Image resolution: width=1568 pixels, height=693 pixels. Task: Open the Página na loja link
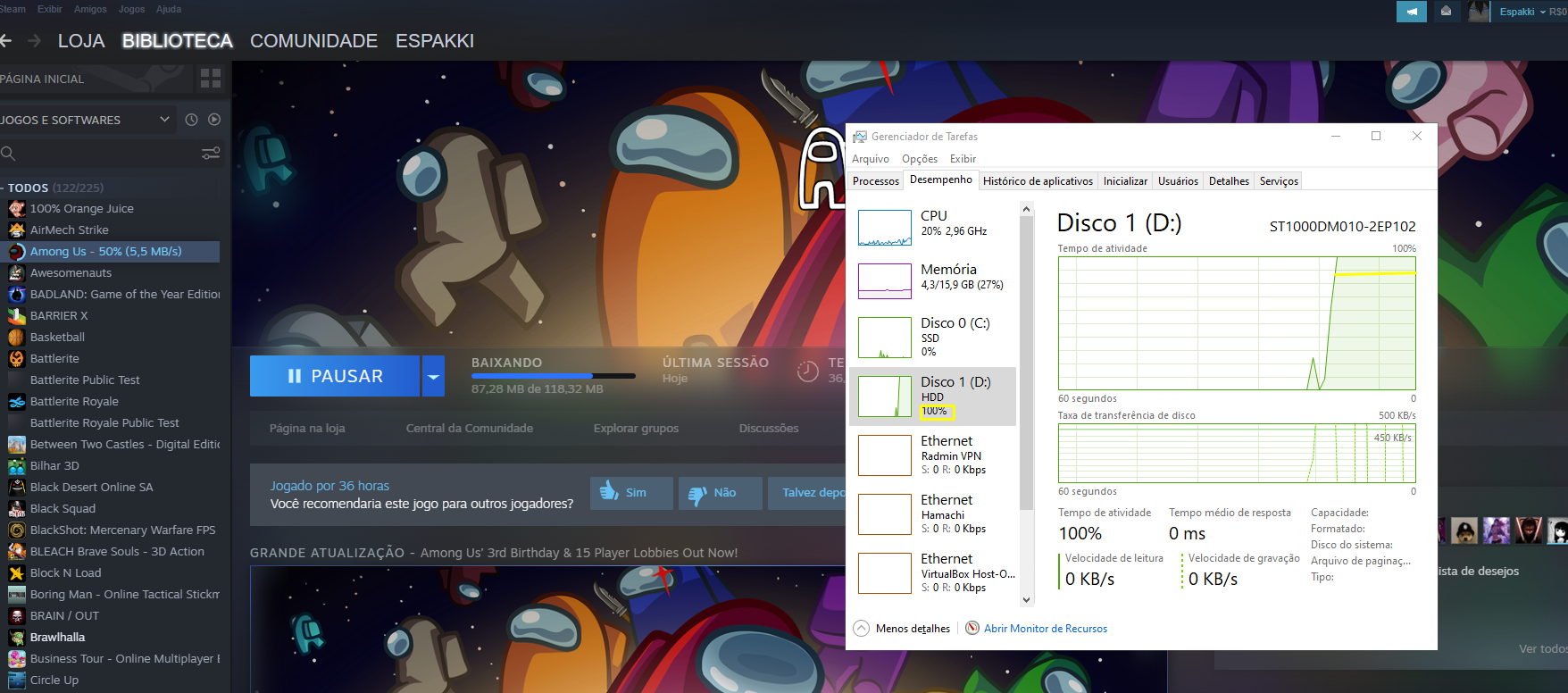pyautogui.click(x=307, y=429)
